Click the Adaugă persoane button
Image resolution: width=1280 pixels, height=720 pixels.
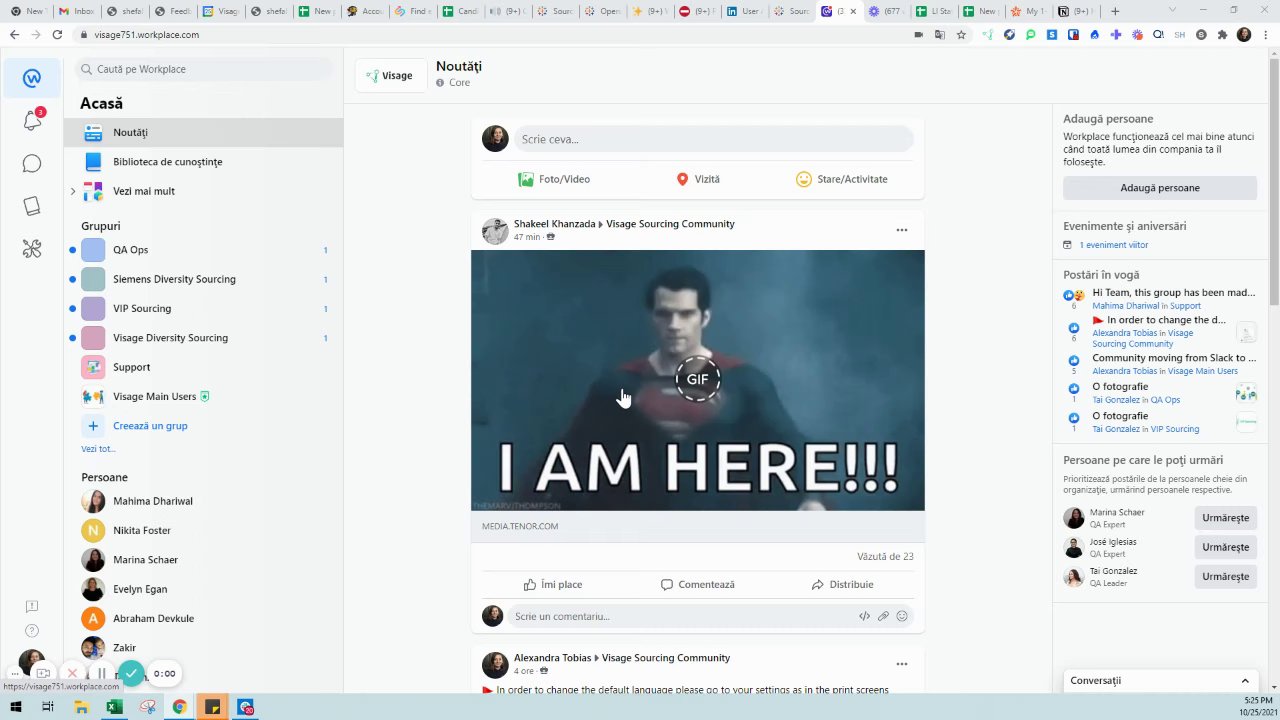click(x=1160, y=188)
